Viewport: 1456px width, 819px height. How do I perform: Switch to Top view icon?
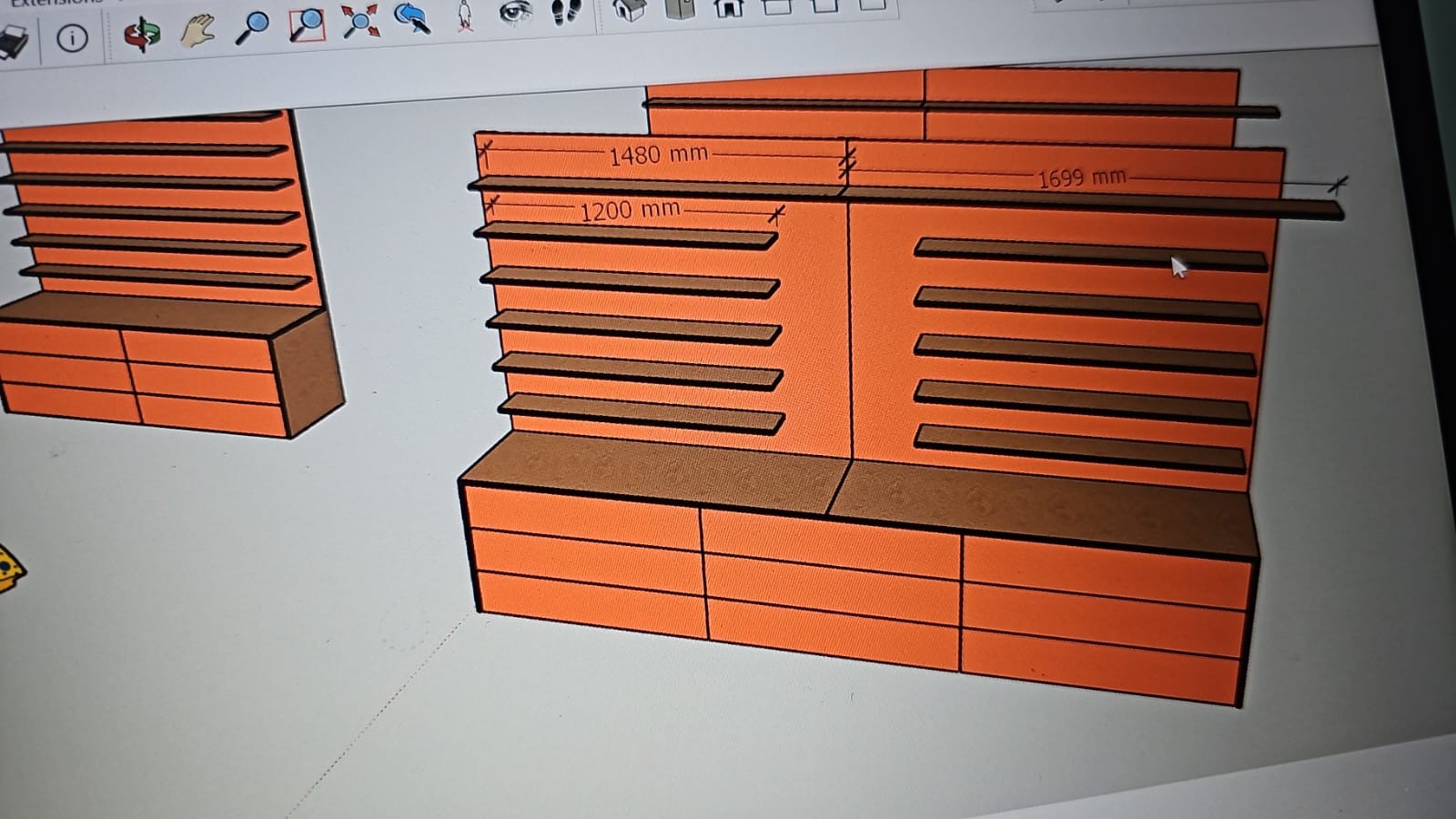680,8
